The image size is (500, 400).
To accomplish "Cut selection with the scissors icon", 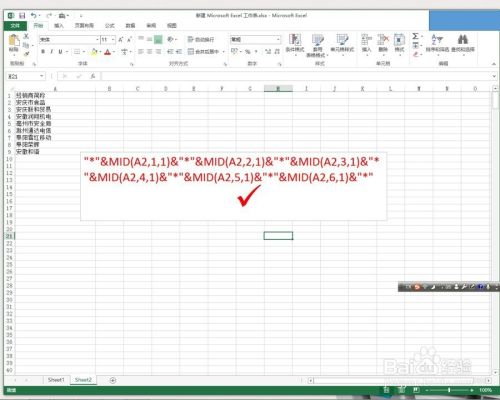I will [26, 36].
